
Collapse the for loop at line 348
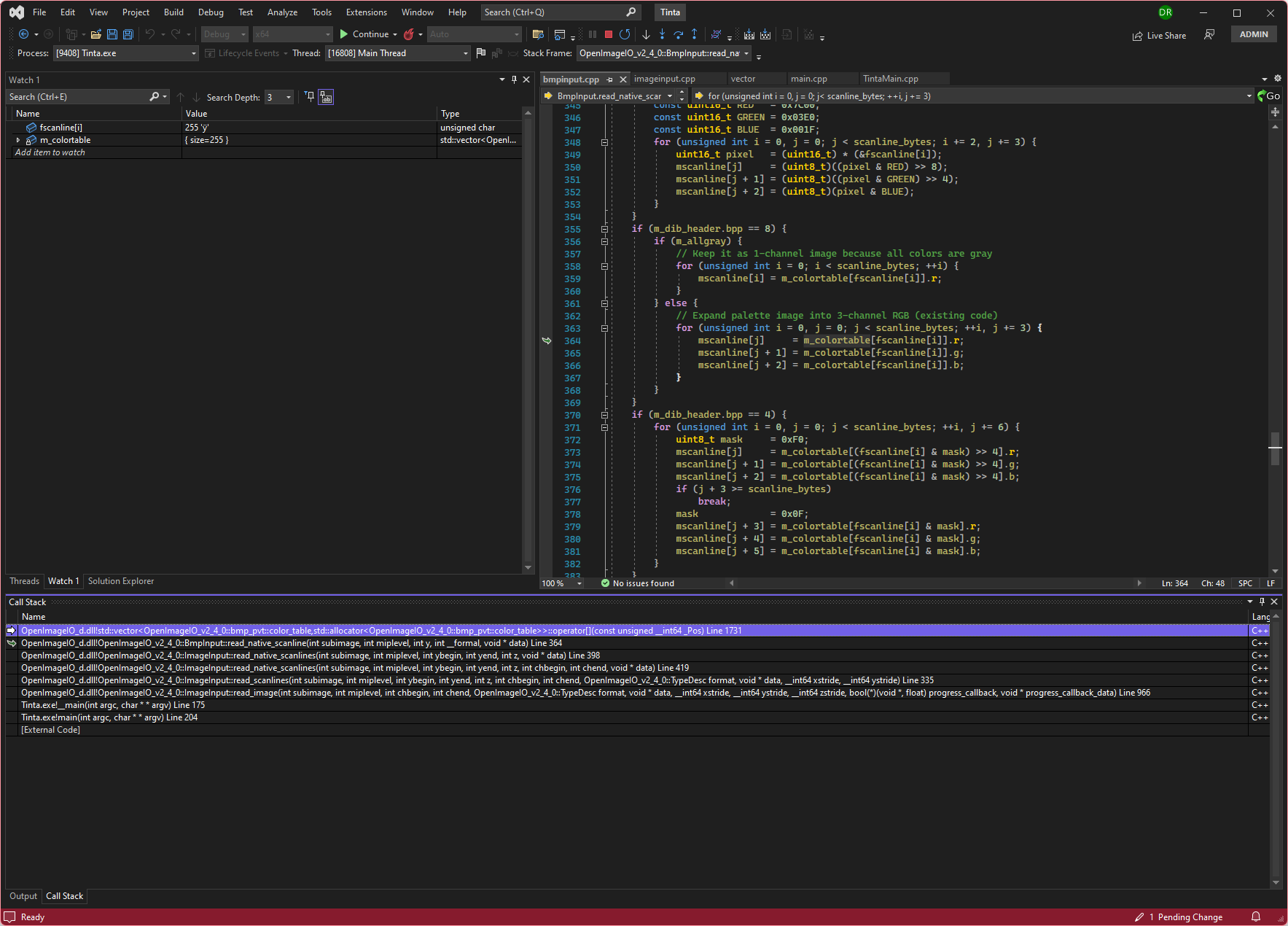[x=604, y=141]
